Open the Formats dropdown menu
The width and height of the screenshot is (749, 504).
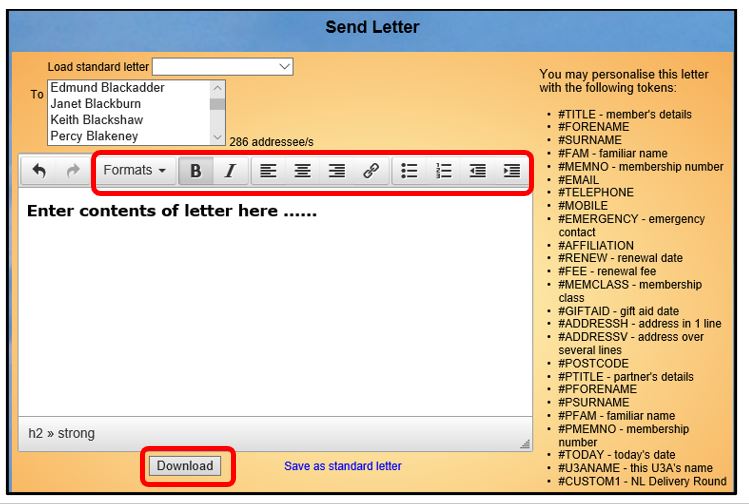point(135,171)
